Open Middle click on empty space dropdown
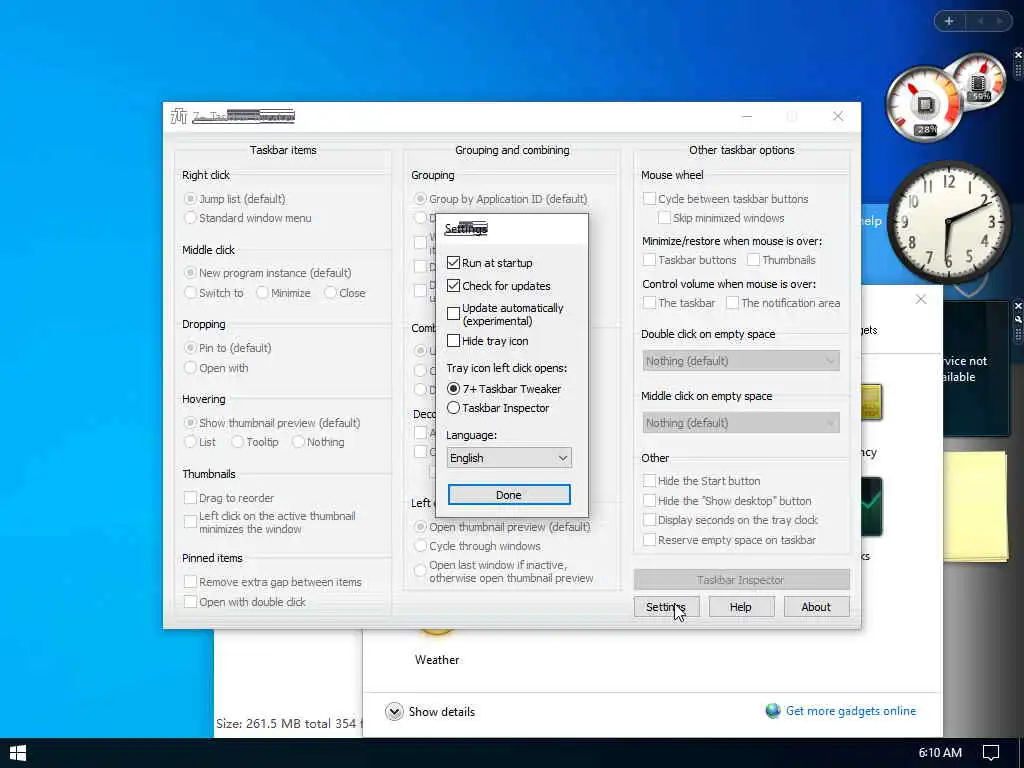The image size is (1024, 768). (x=741, y=423)
